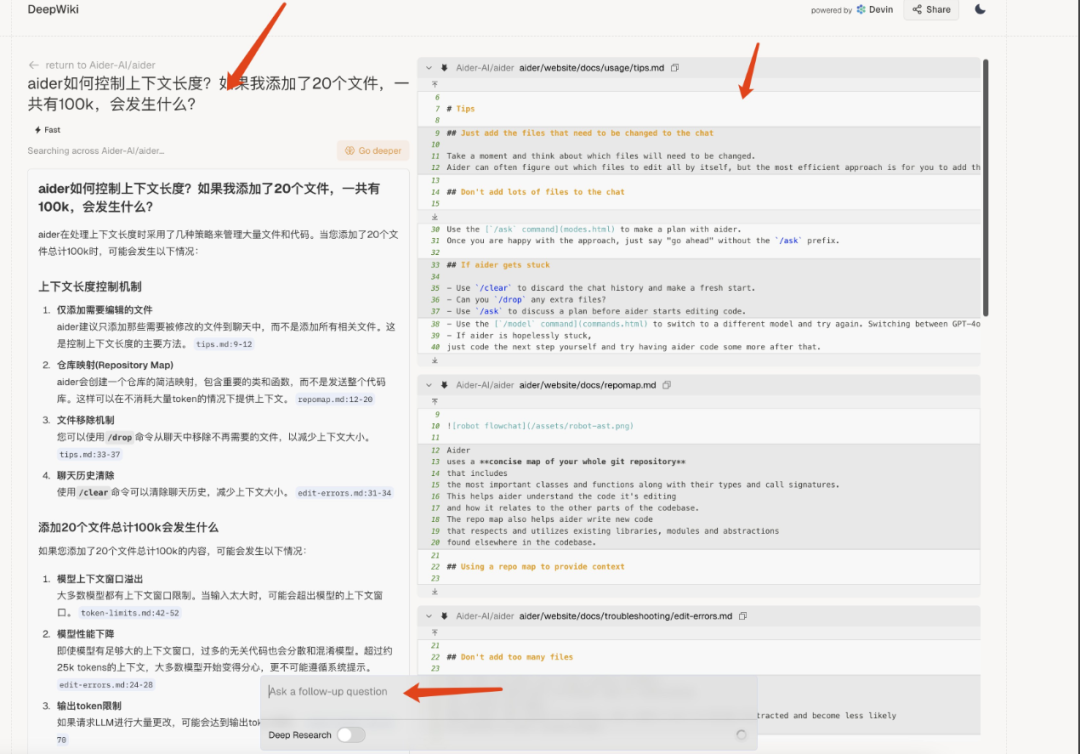
Task: Collapse the repomap.md panel chevron
Action: tap(427, 384)
